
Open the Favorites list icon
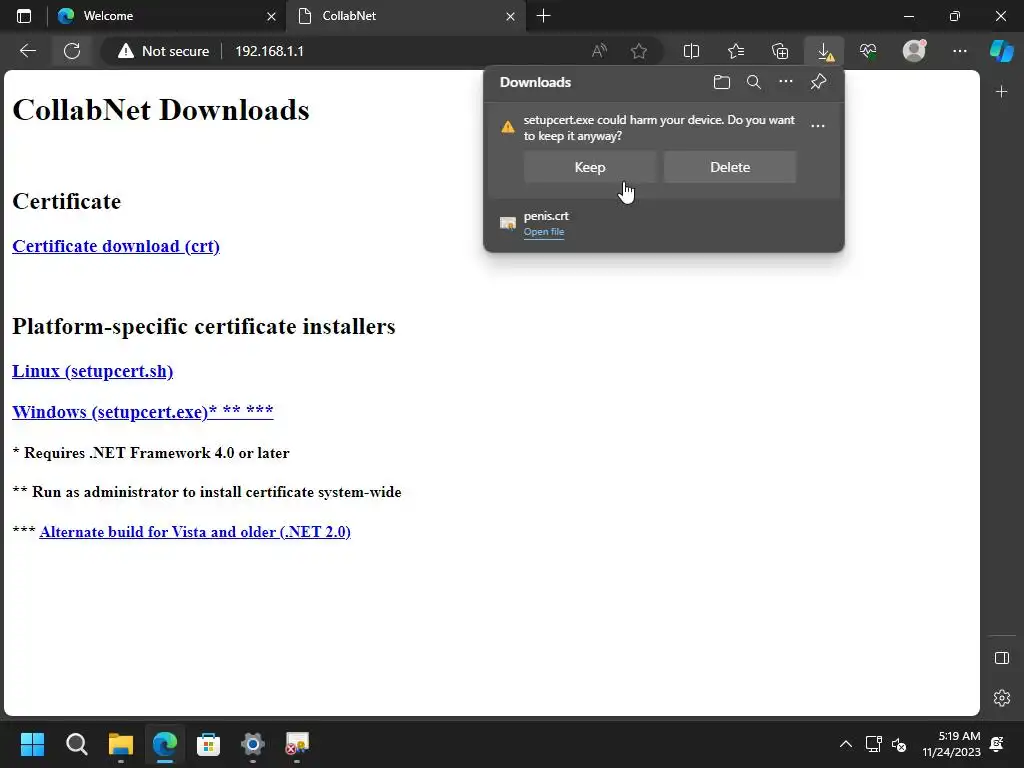736,51
